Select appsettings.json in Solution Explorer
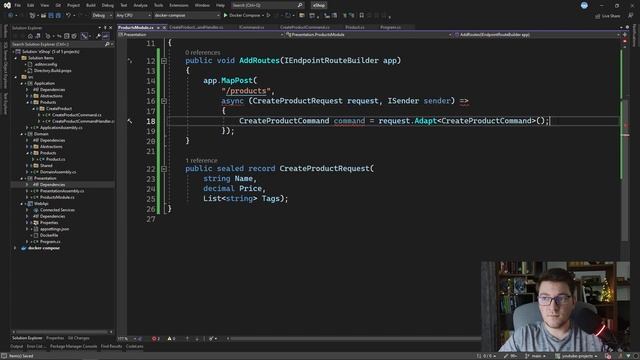Image resolution: width=640 pixels, height=360 pixels. (54, 229)
